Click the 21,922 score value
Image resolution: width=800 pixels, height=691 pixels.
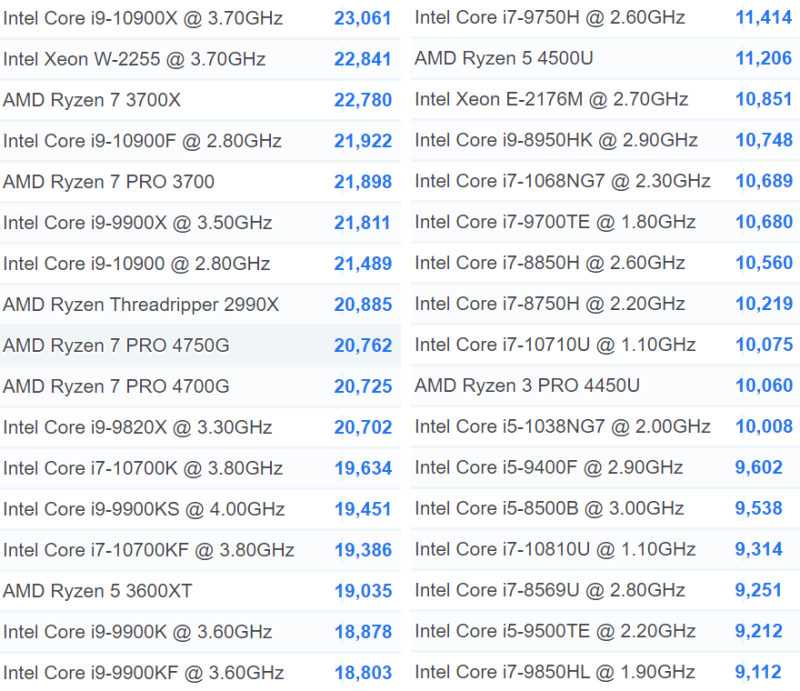tap(363, 141)
